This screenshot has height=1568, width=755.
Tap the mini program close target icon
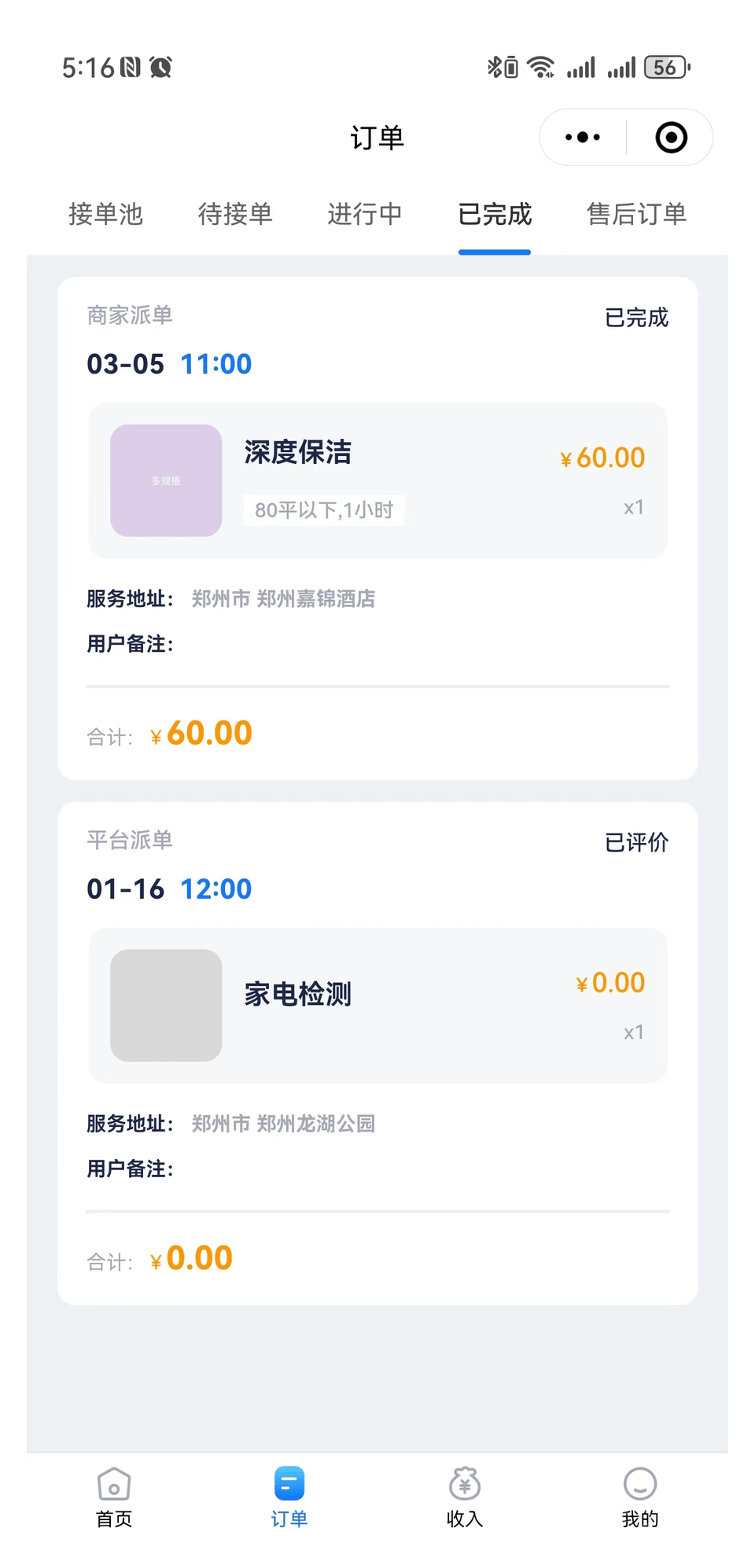coord(671,138)
